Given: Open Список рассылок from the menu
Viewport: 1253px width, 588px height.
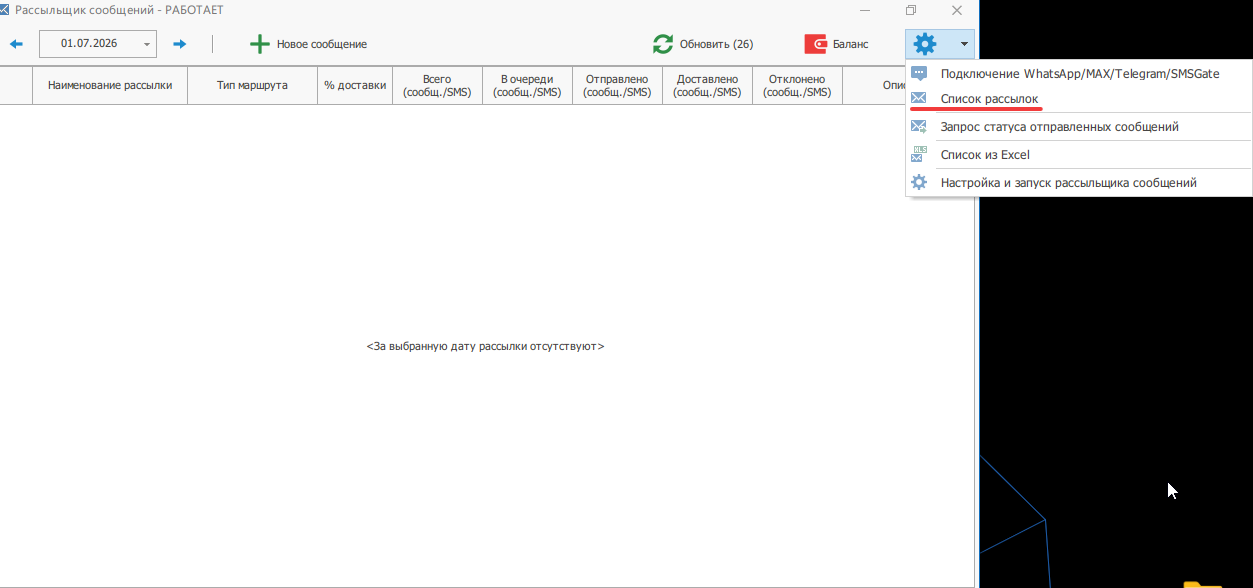Looking at the screenshot, I should [1079, 99].
